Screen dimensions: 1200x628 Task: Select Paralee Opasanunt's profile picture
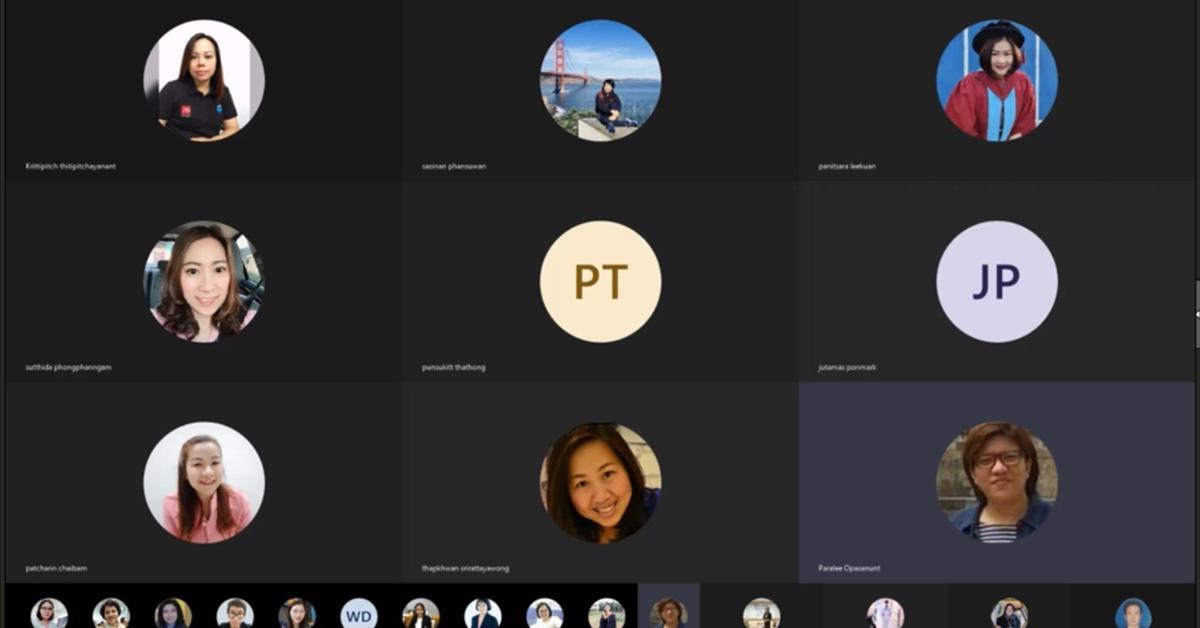click(997, 482)
